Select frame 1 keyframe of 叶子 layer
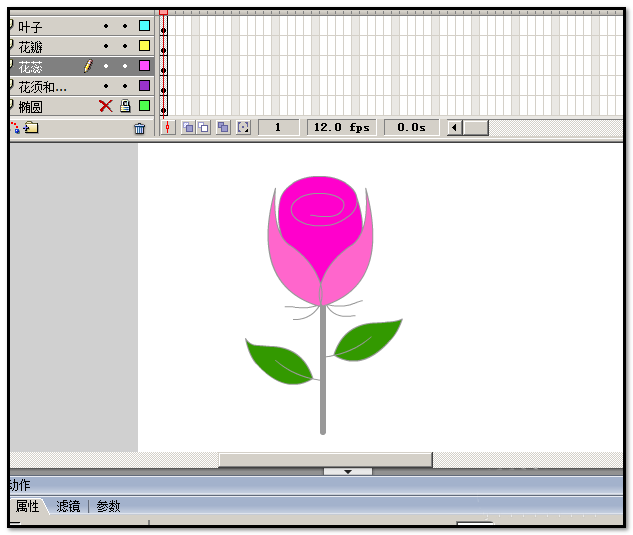Viewport: 633px width, 535px height. pos(163,26)
